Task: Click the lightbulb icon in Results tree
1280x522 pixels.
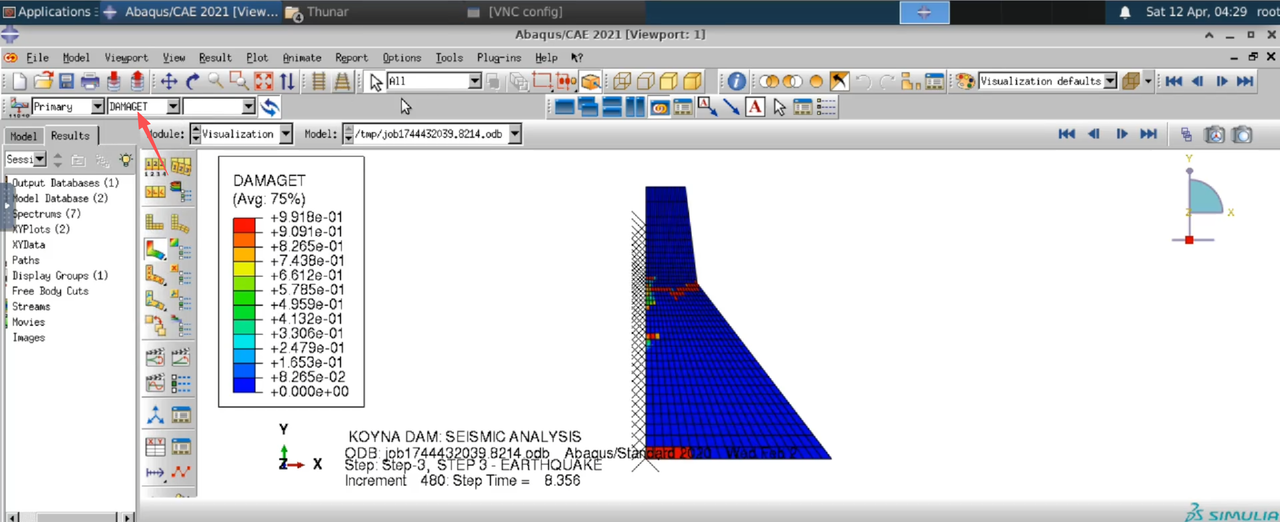Action: coord(126,159)
